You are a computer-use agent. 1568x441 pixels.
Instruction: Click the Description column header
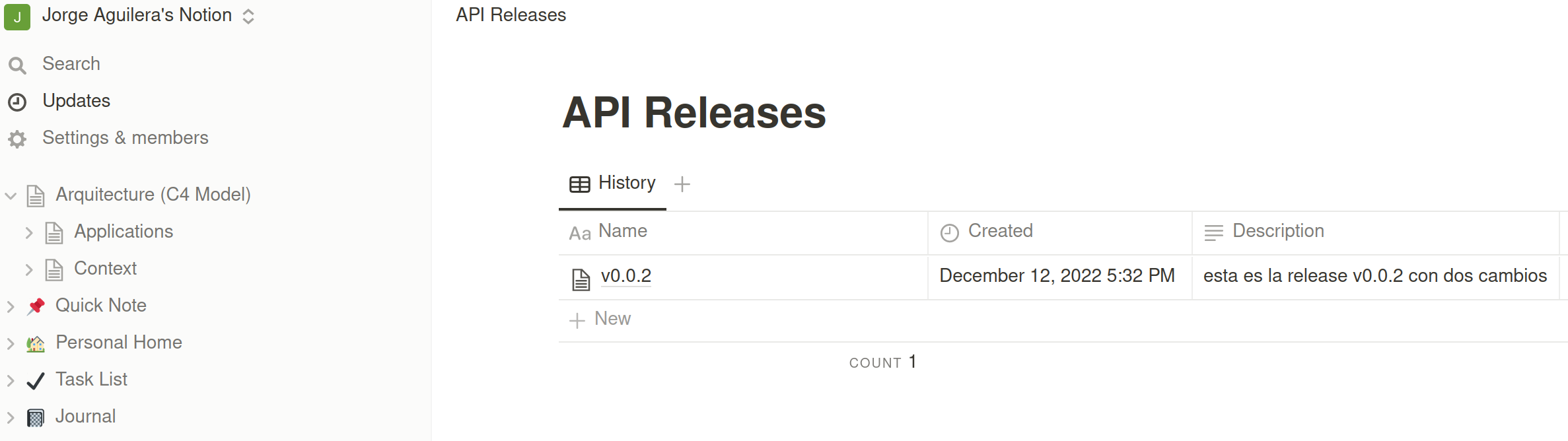1277,231
